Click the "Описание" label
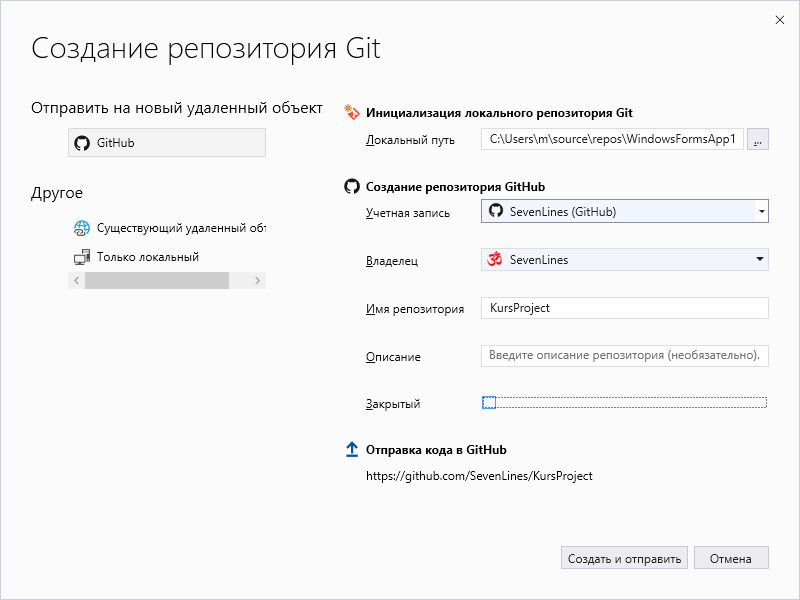 pyautogui.click(x=393, y=357)
